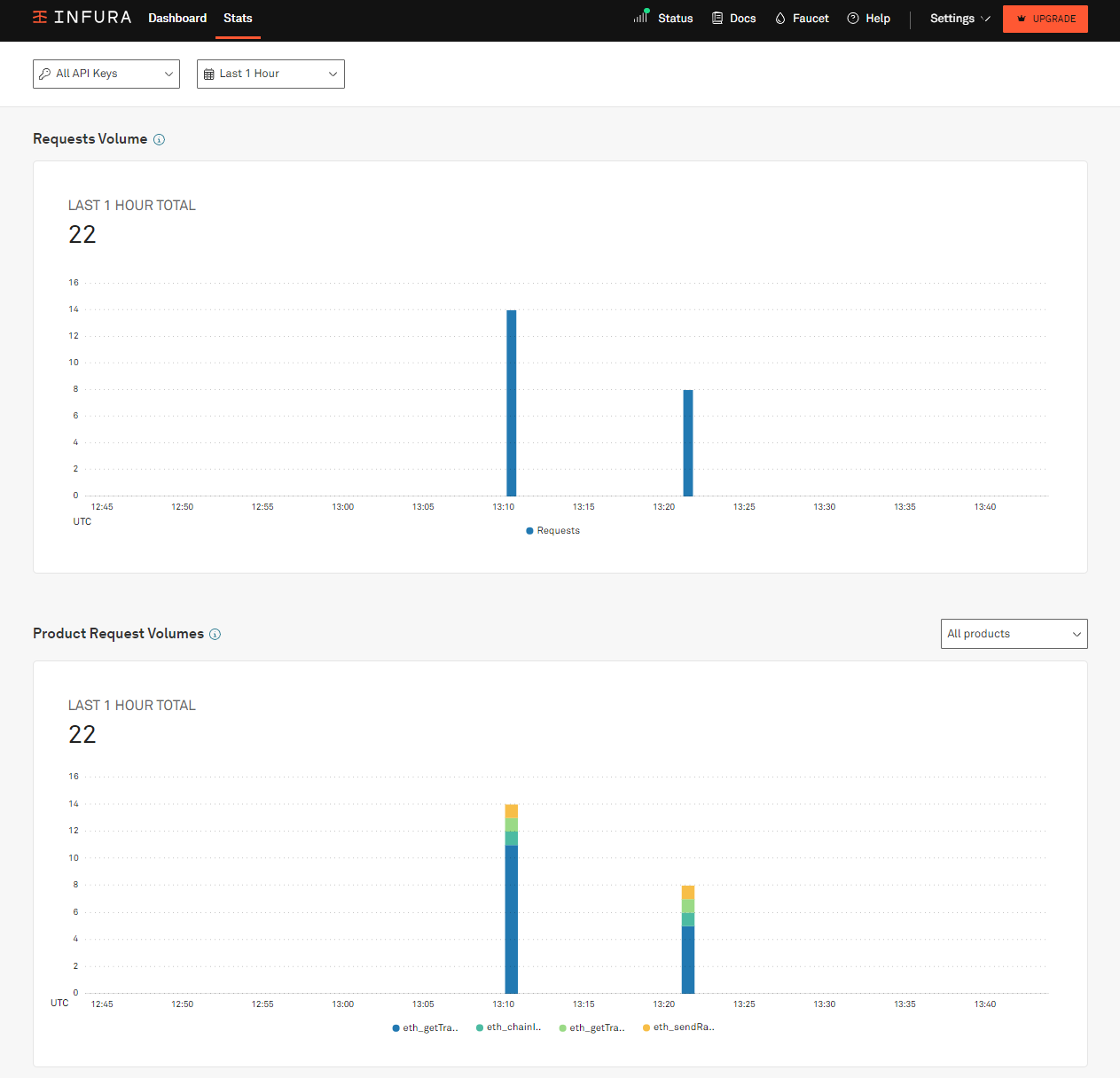
Task: Click the orange UPGRADE button
Action: [1046, 19]
